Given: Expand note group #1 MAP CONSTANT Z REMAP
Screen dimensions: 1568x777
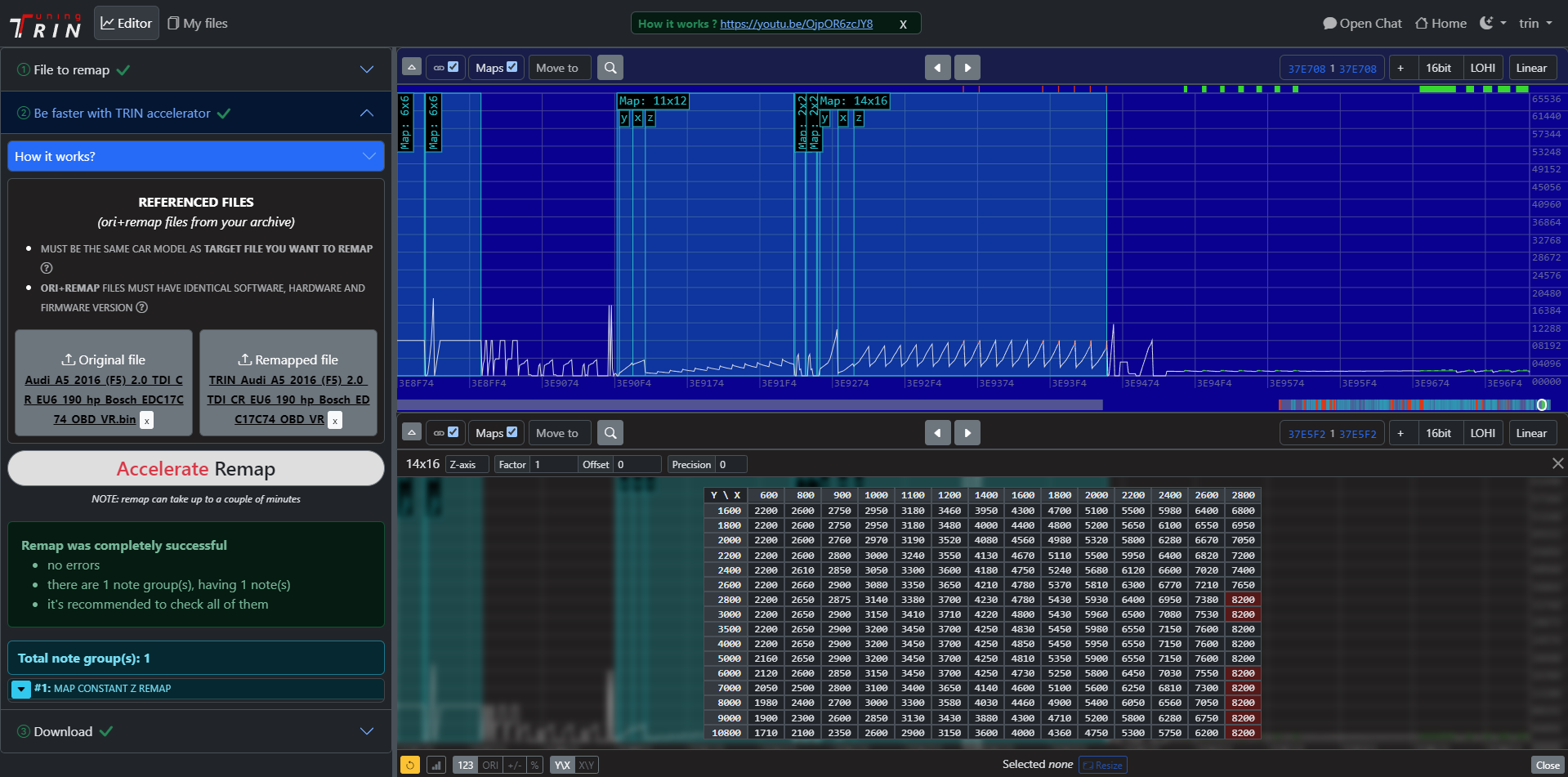Looking at the screenshot, I should point(21,689).
